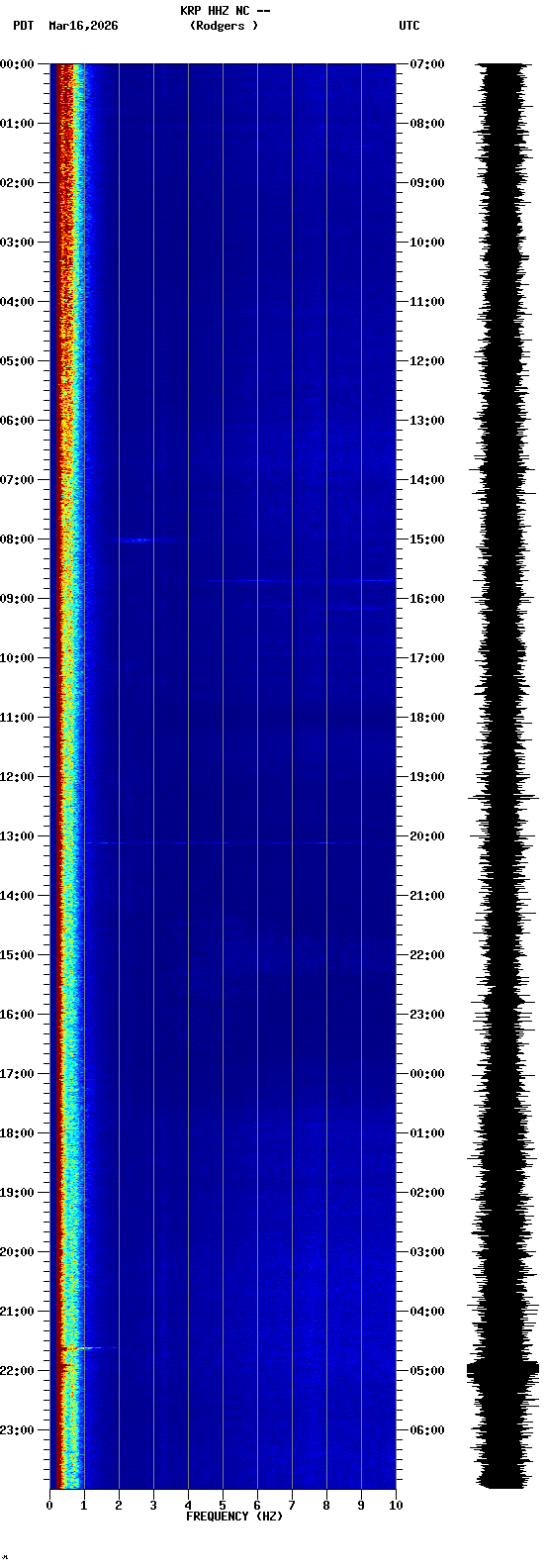Click the 23:00 label on PDT axis
Viewport: 546px width, 1568px height.
coord(17,1430)
